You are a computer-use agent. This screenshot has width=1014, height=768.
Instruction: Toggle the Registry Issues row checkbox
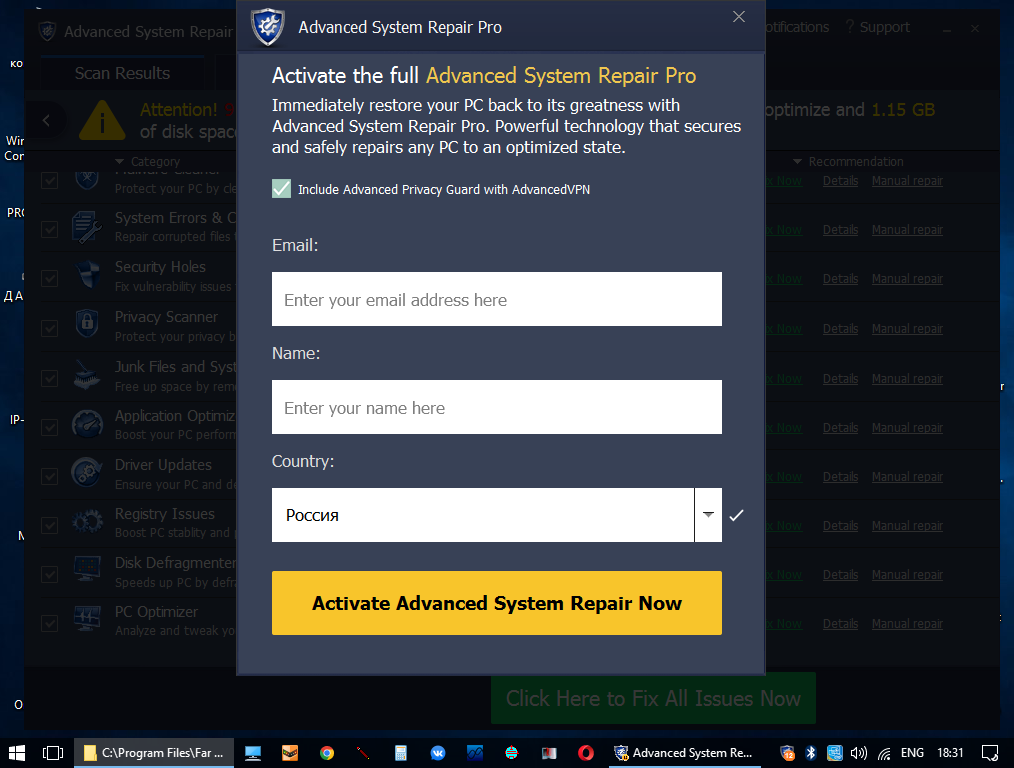pyautogui.click(x=50, y=526)
